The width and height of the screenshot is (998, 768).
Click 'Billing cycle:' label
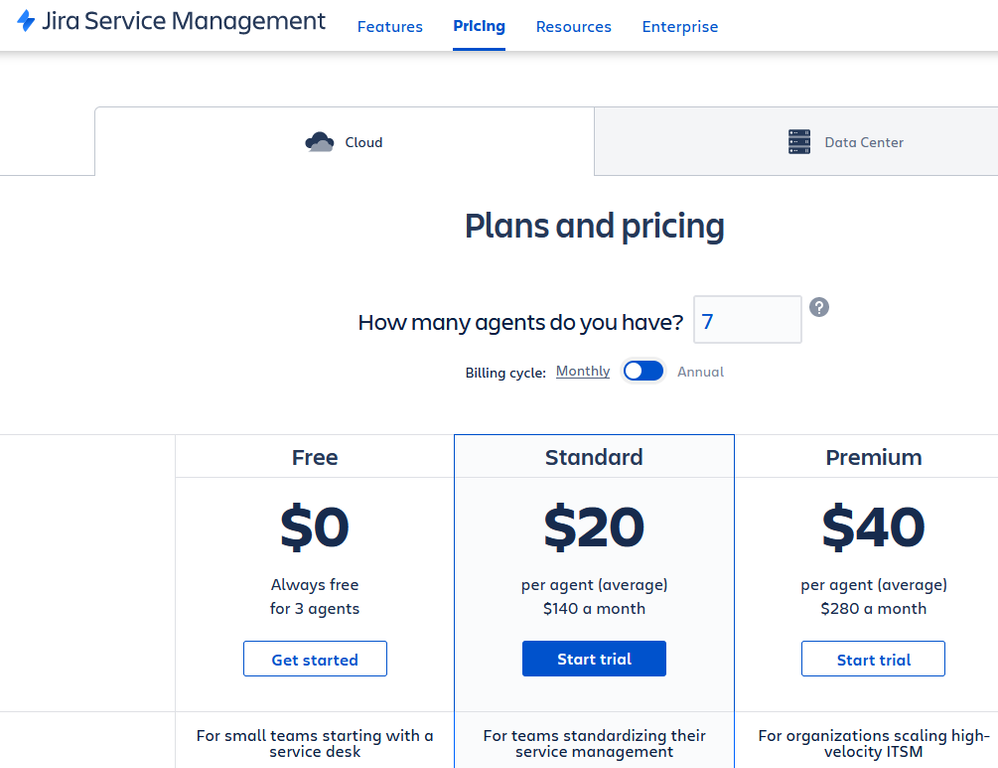pos(505,373)
